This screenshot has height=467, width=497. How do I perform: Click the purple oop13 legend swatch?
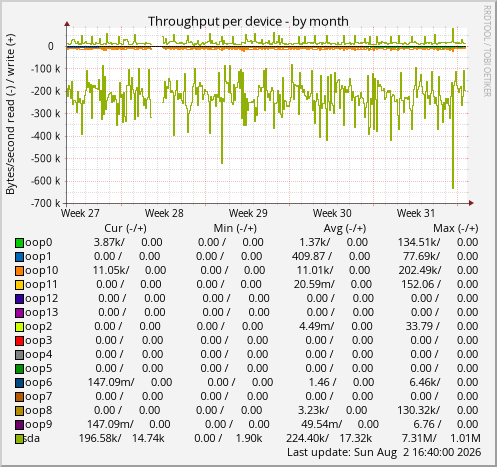tap(20, 313)
